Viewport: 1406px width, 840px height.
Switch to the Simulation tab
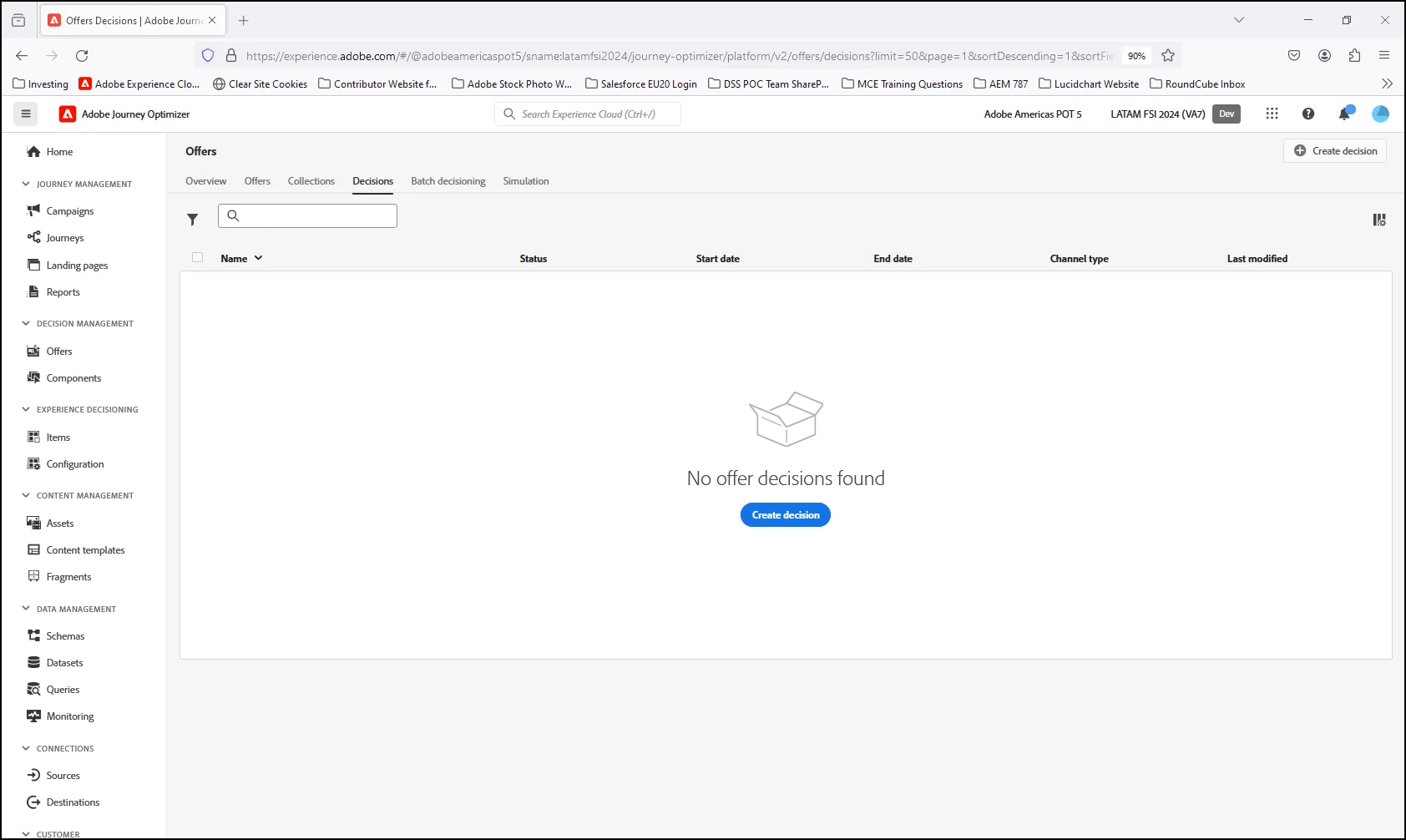pos(526,181)
